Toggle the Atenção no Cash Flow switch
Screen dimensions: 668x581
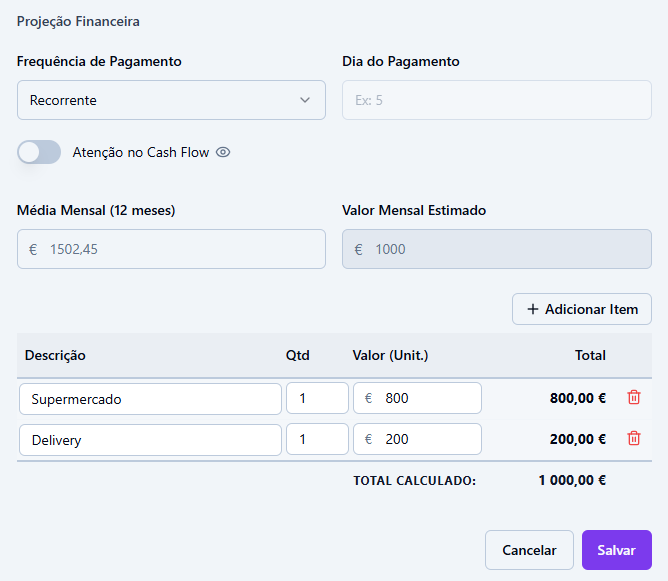(39, 152)
